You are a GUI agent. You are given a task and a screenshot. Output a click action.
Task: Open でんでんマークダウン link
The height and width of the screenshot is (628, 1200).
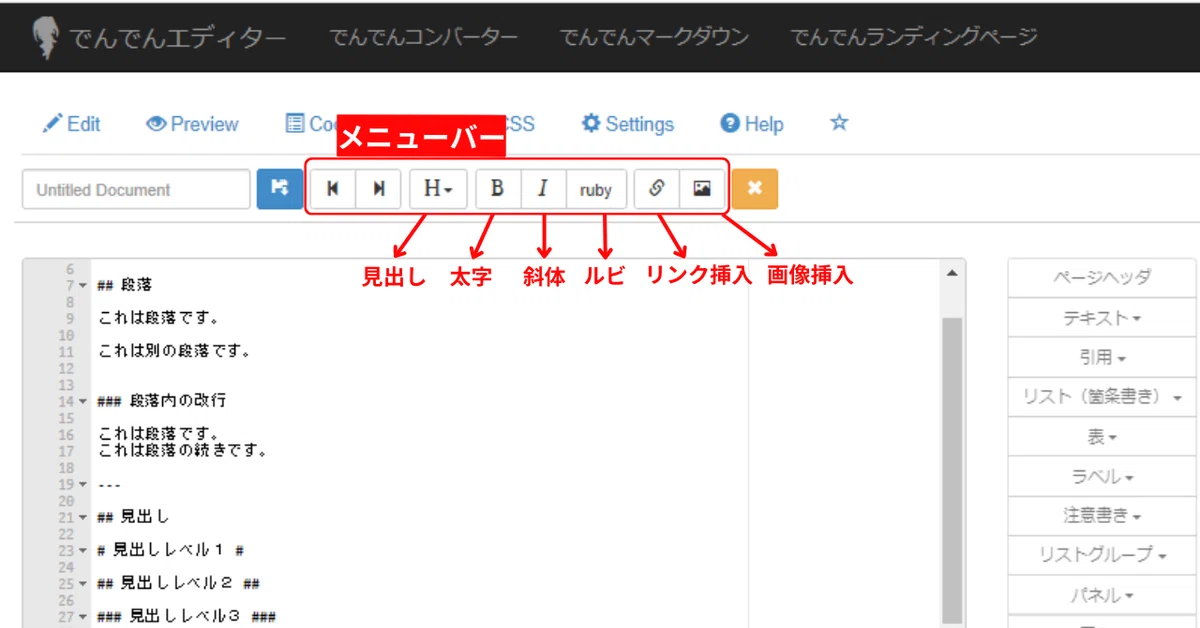click(x=654, y=38)
